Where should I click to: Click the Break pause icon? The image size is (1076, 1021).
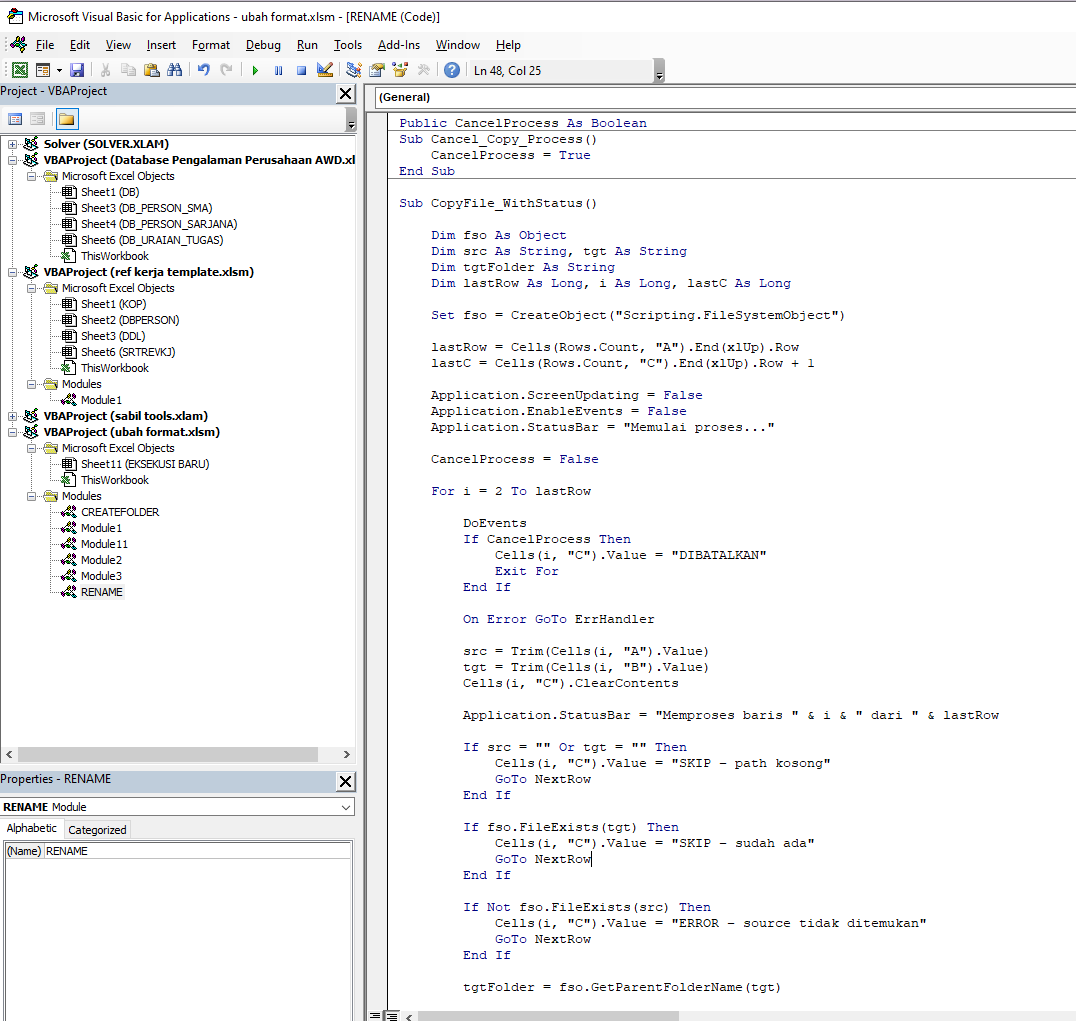(278, 70)
